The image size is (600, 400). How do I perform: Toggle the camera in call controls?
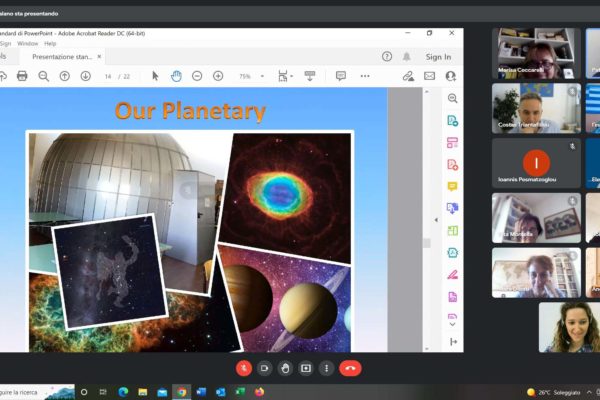tap(264, 368)
